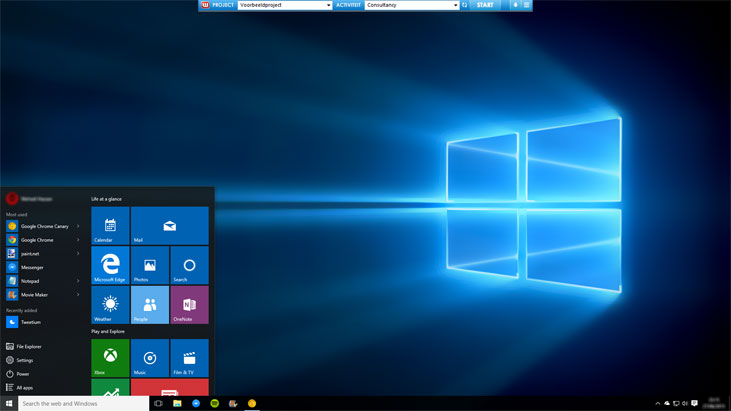Open the OneNote tile
The image size is (731, 411).
189,305
